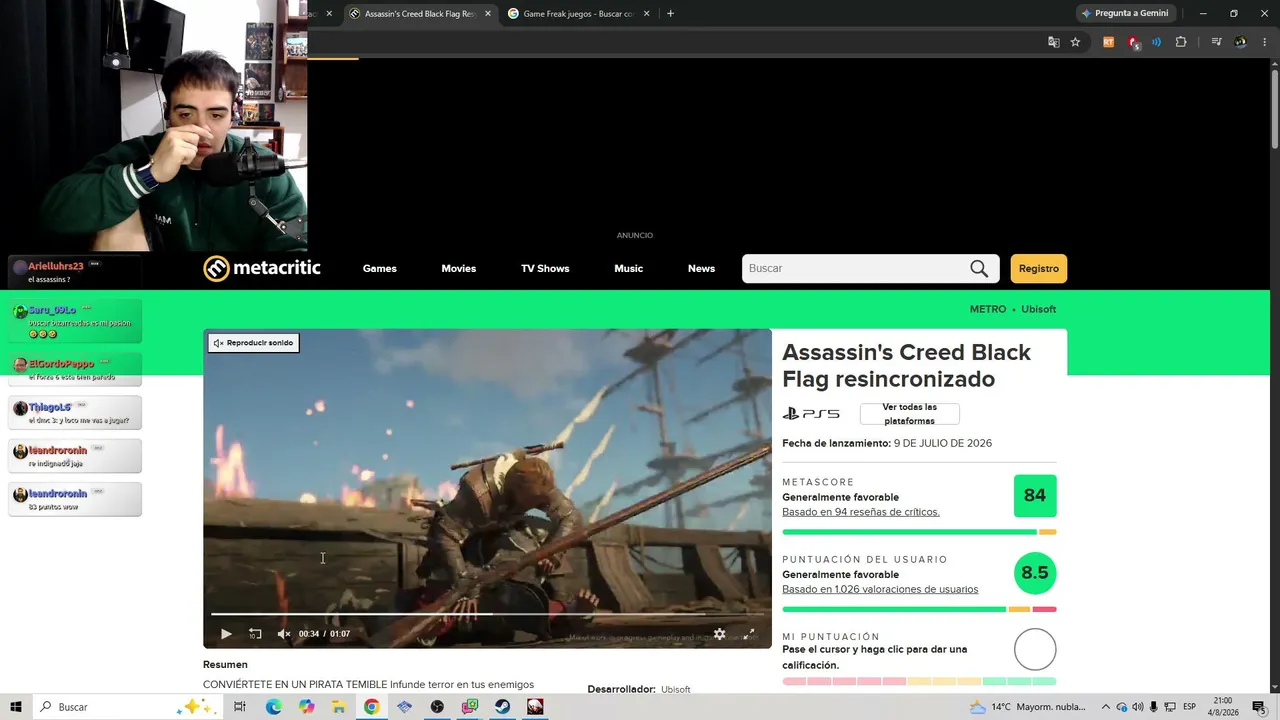Open the Music menu

629,268
